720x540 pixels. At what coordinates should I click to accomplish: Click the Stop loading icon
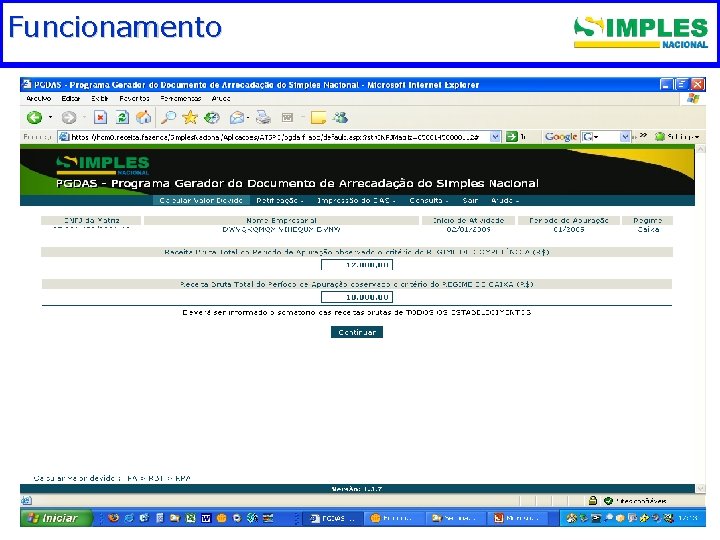(100, 118)
